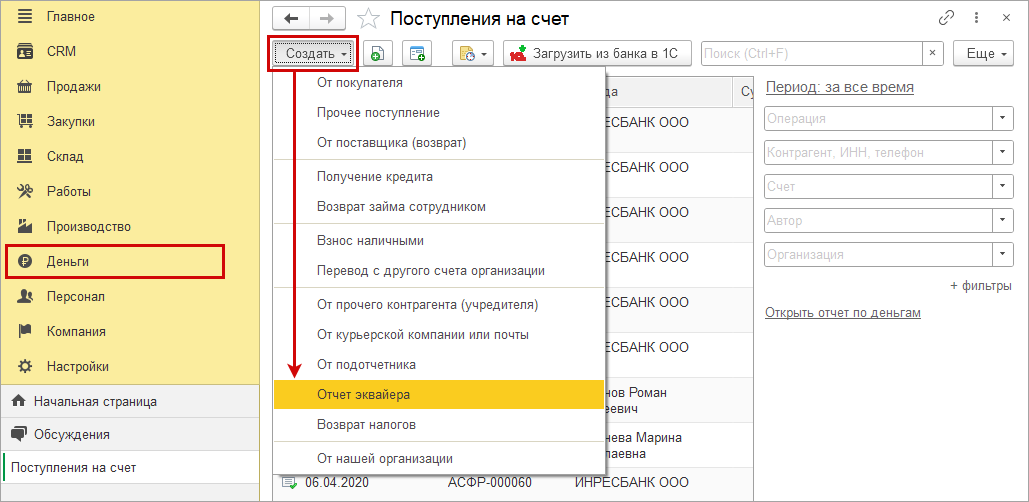
Task: Select От нашей организации menu item
Action: coord(438,459)
